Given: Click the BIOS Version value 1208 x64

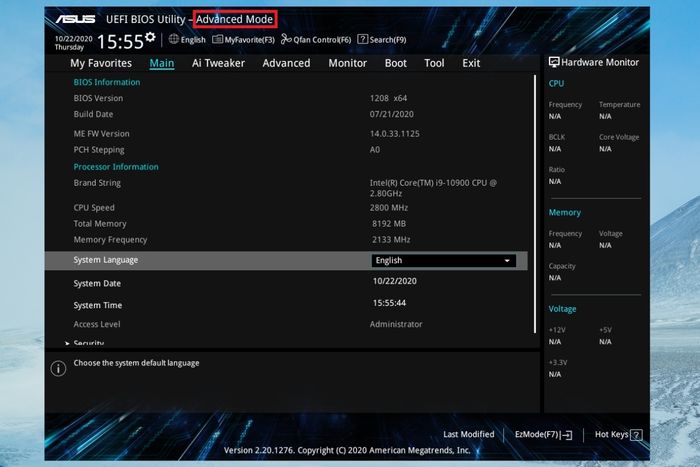Looking at the screenshot, I should (388, 98).
